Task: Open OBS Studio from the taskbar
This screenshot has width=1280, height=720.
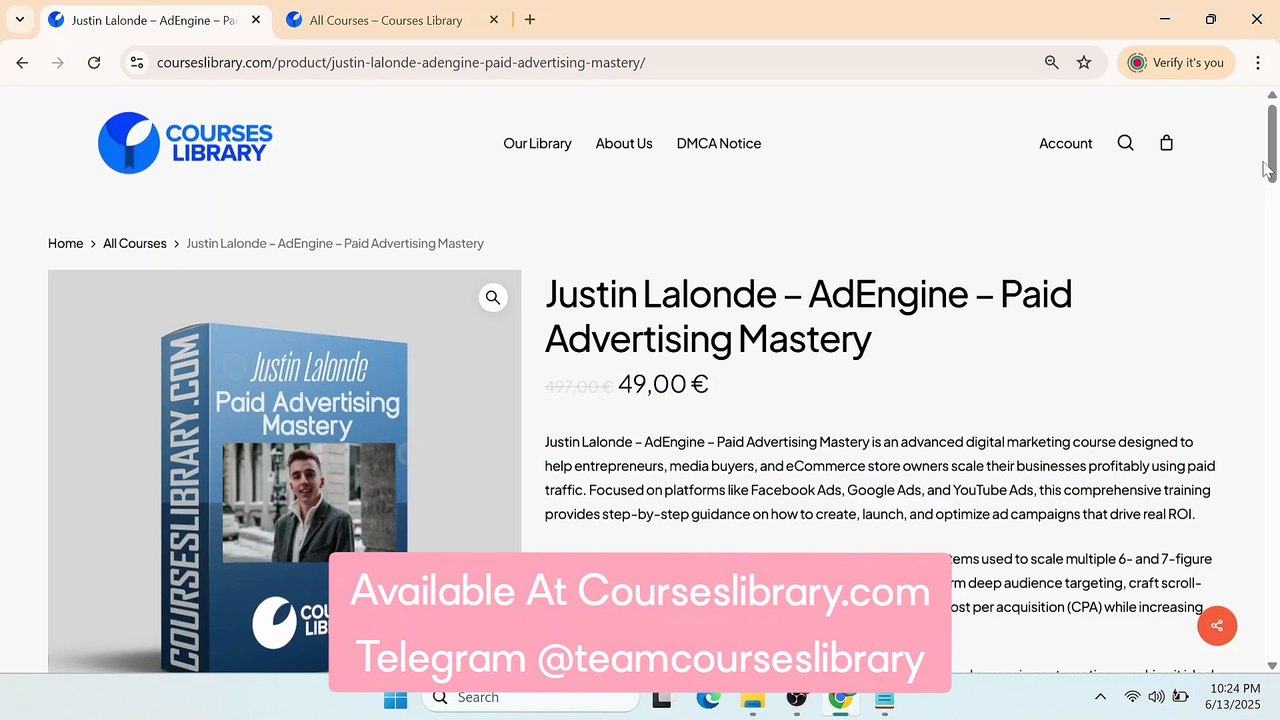Action: click(796, 698)
